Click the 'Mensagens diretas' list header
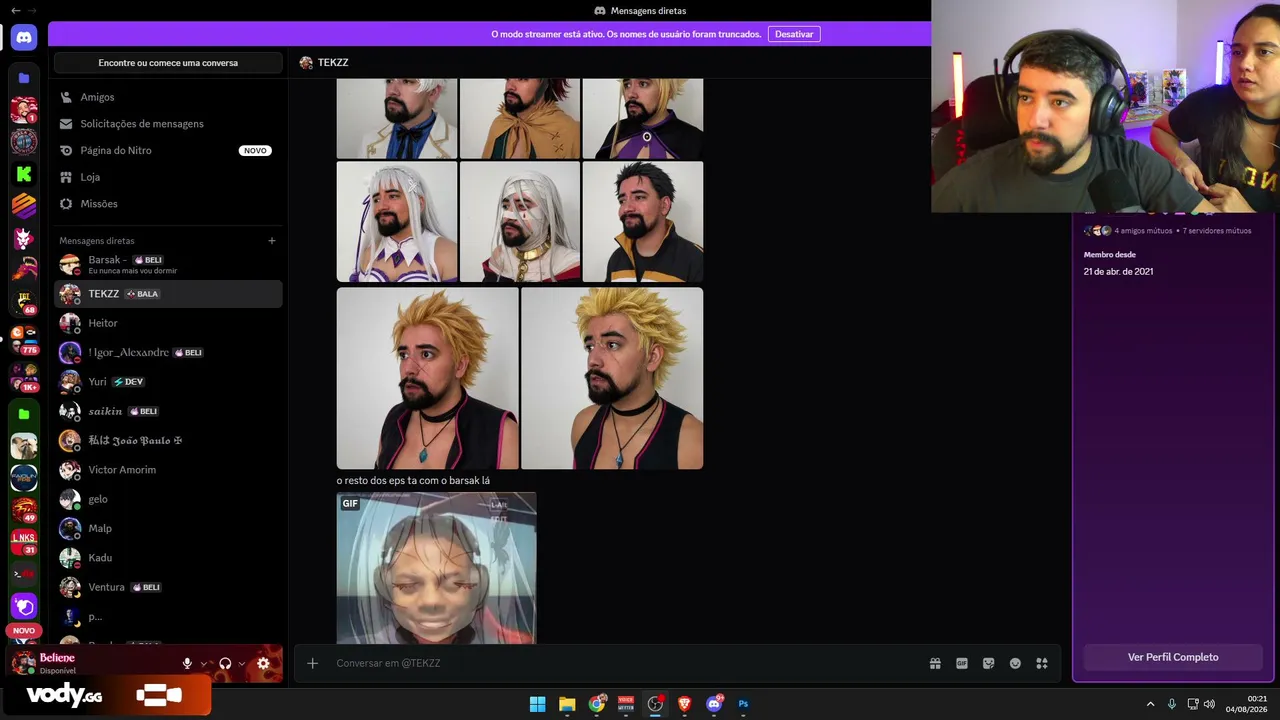 (x=97, y=241)
